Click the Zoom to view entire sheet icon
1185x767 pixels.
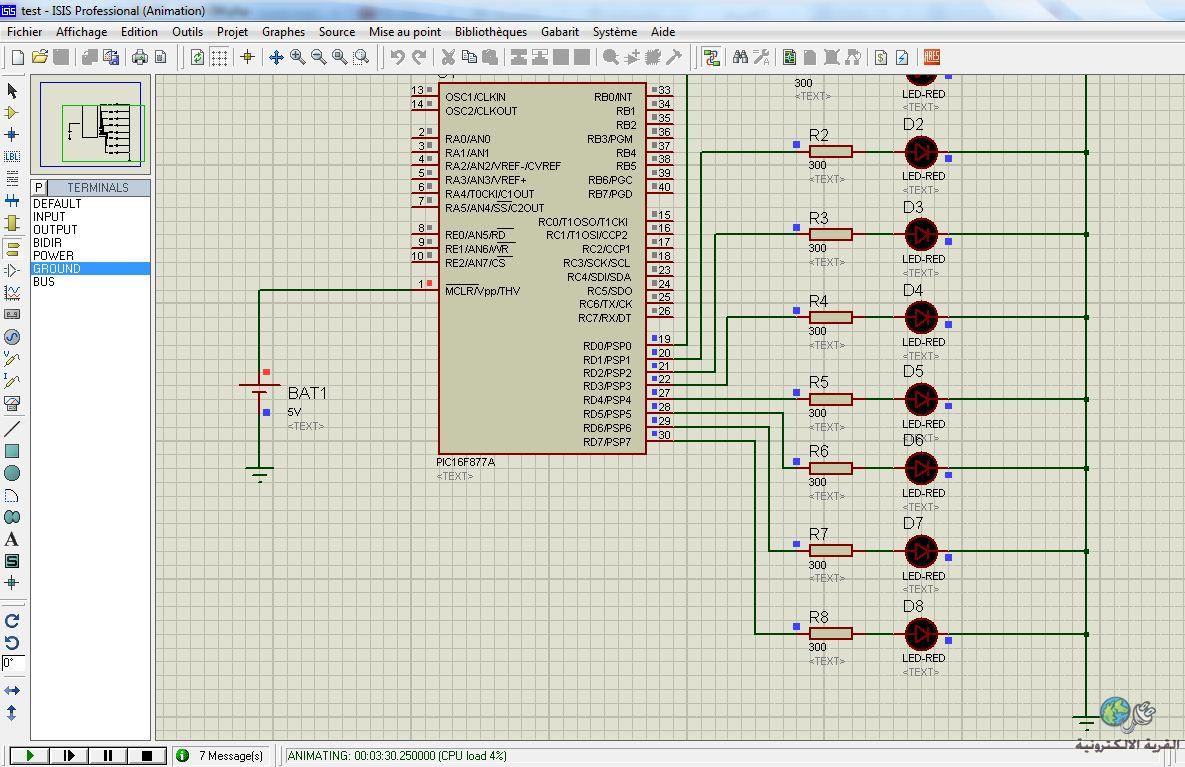340,57
